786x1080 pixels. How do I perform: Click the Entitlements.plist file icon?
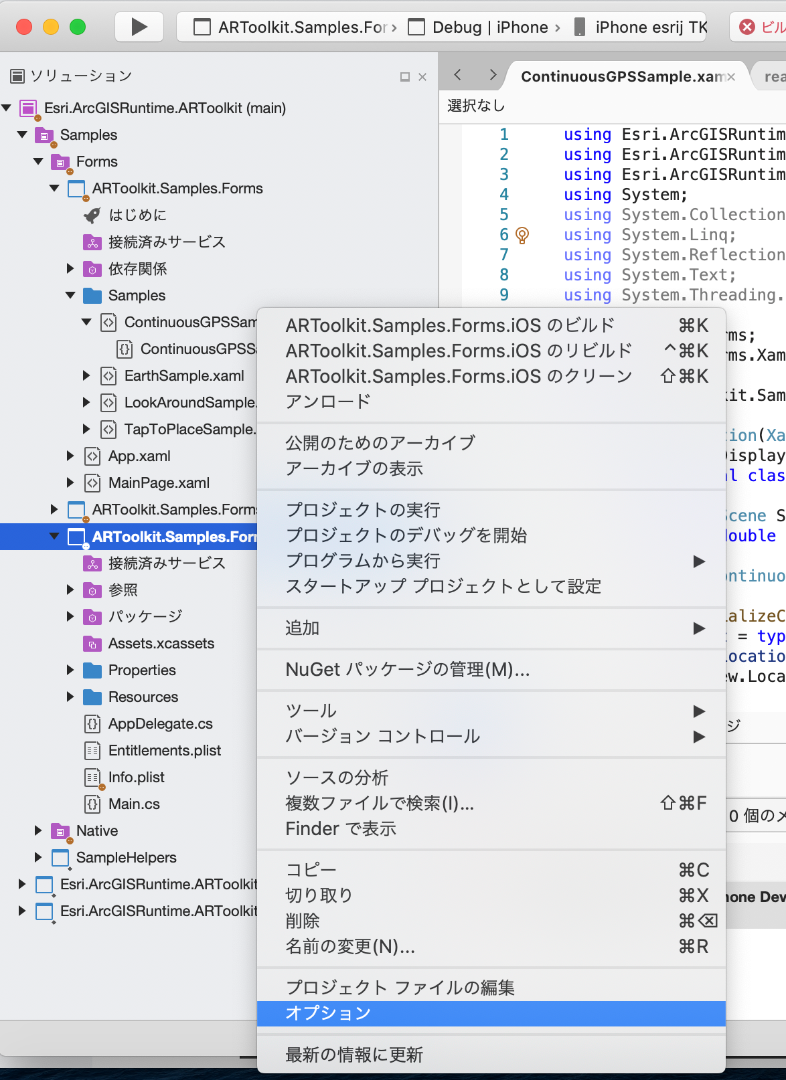point(92,751)
